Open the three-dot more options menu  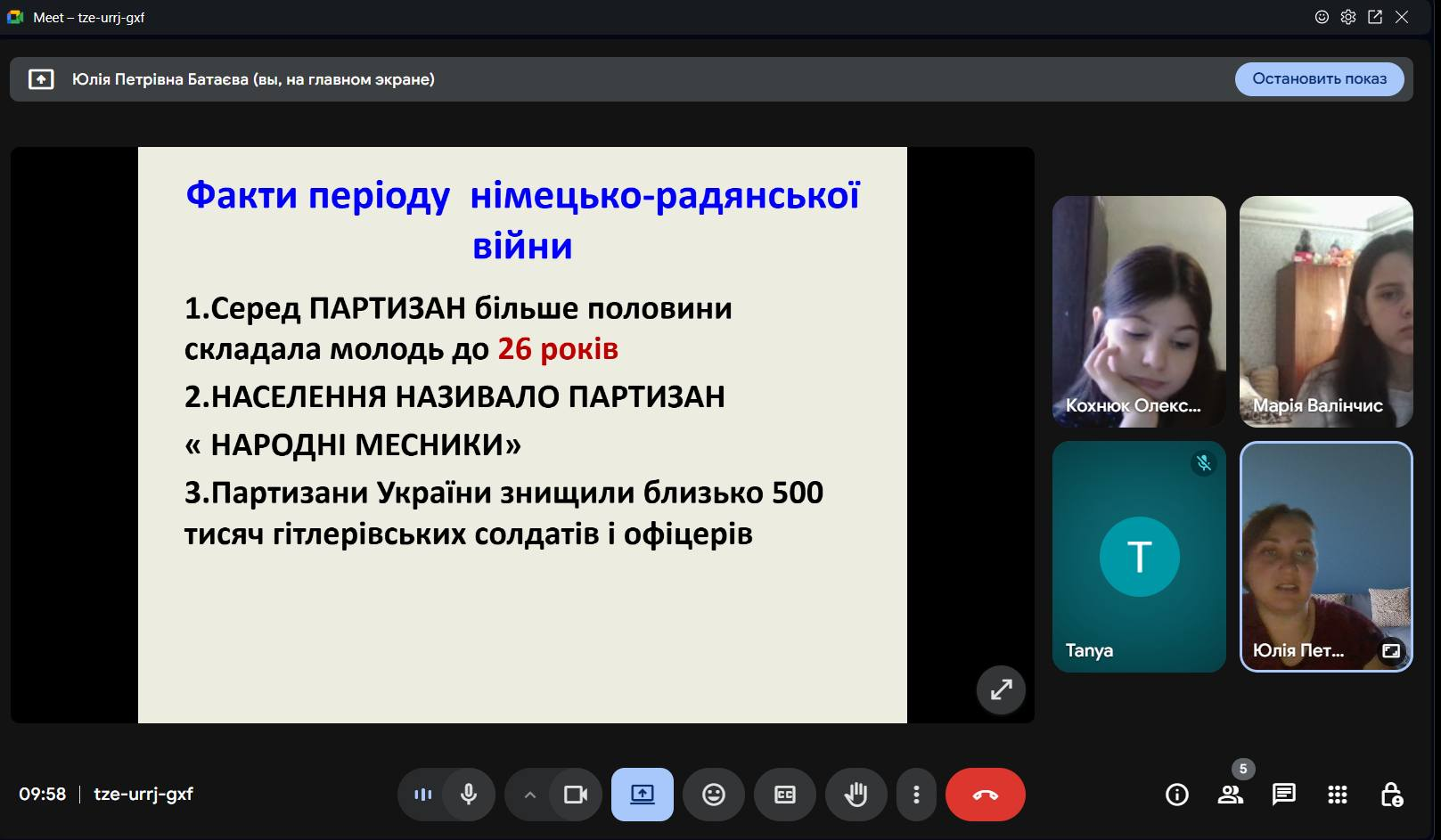pyautogui.click(x=916, y=795)
